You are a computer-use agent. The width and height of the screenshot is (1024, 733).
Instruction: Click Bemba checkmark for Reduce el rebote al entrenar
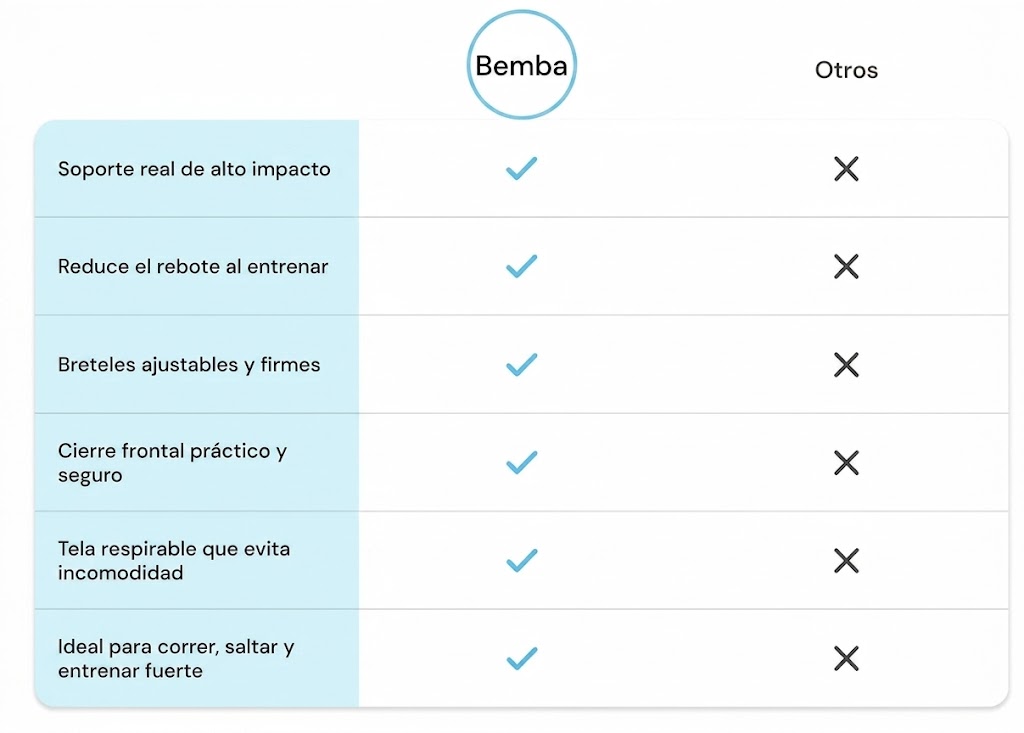[x=522, y=267]
